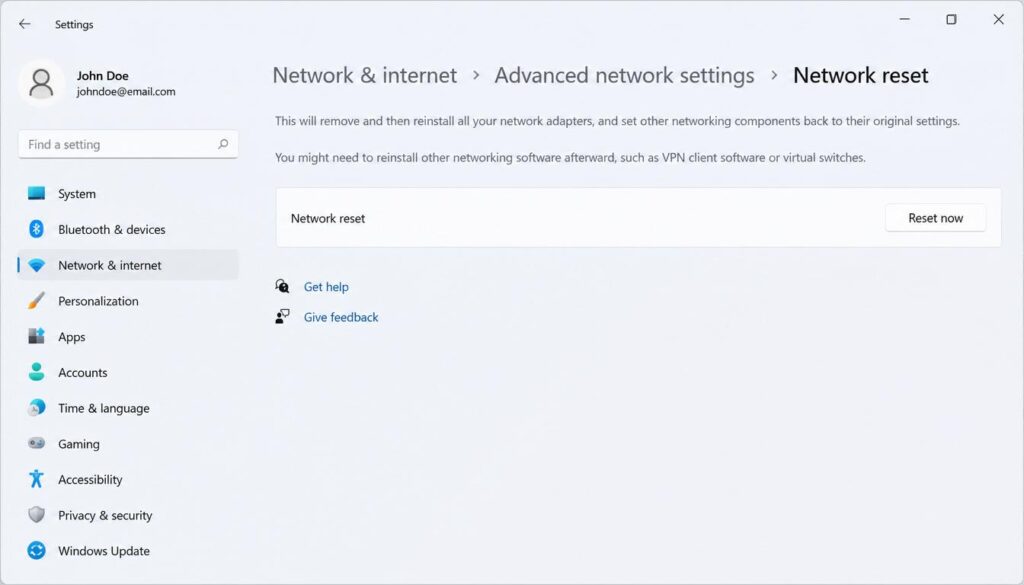
Task: Open the Gaming category
Action: 128,444
